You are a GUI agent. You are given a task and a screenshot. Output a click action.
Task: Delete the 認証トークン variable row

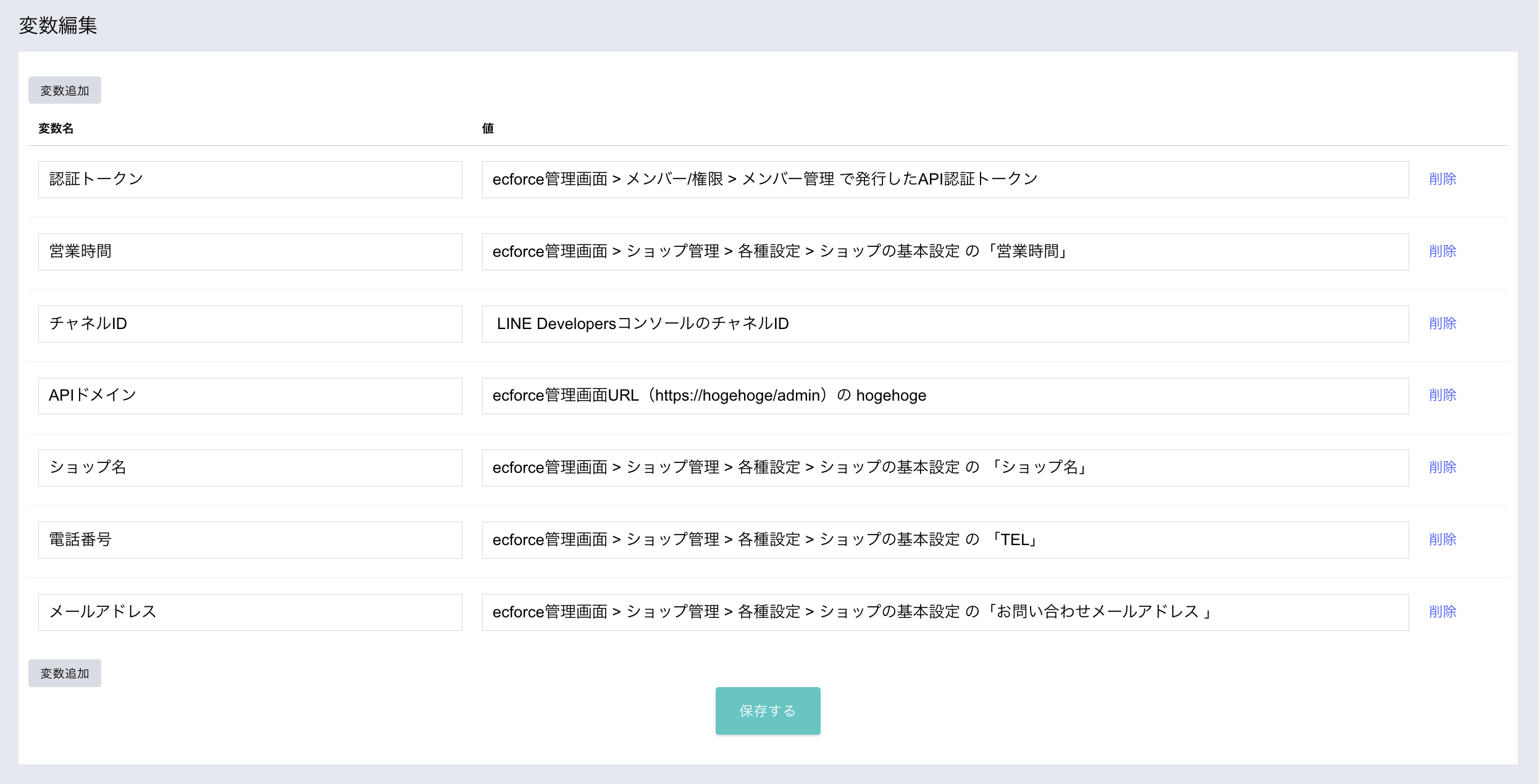[1442, 179]
